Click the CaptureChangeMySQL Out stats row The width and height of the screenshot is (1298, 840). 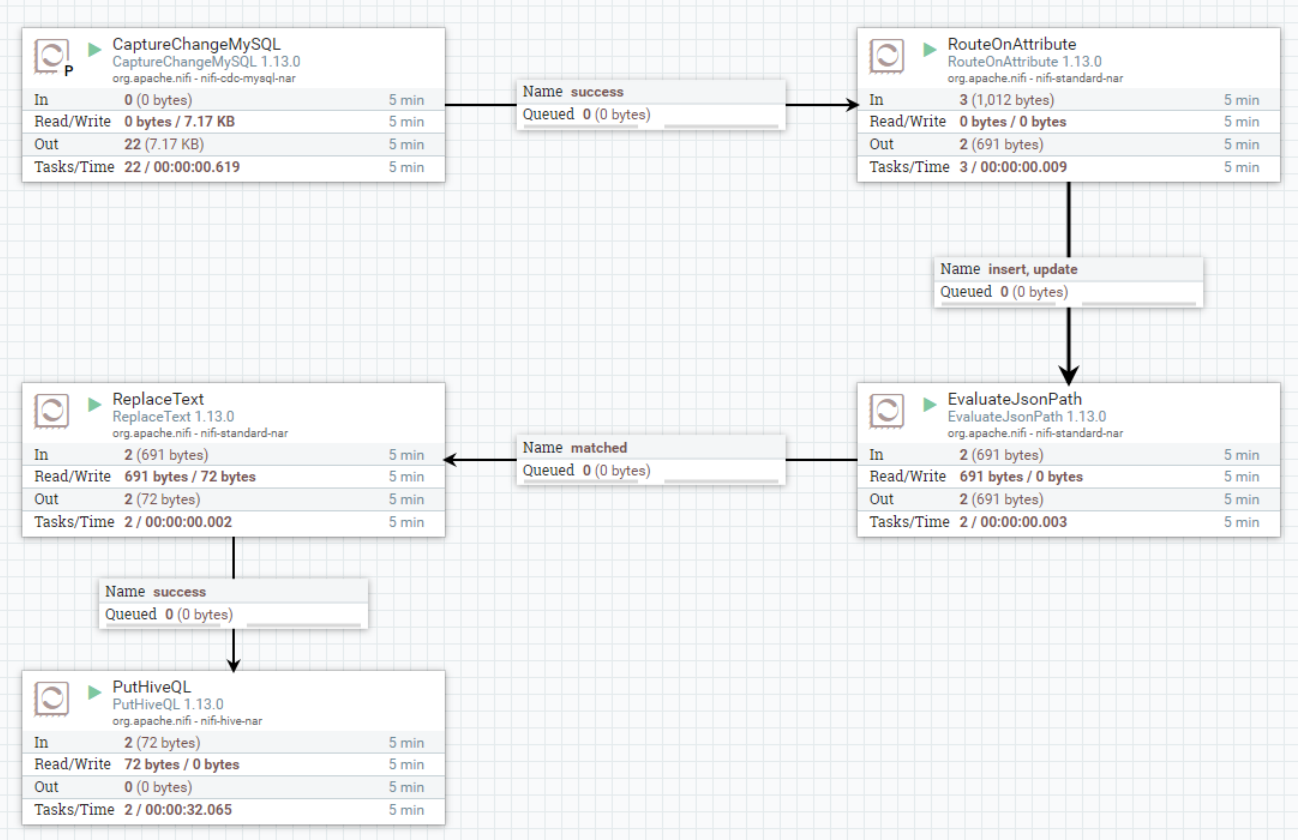click(234, 144)
